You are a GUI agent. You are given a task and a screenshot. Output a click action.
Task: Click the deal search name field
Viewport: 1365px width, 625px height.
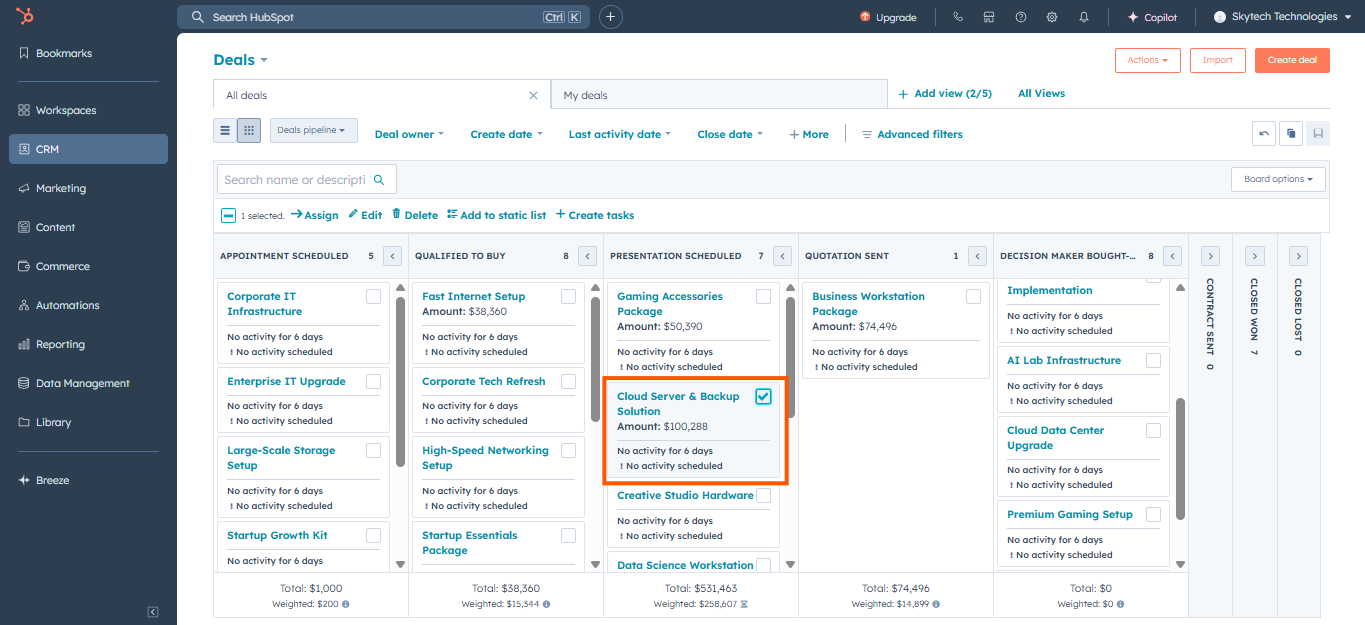(x=295, y=180)
